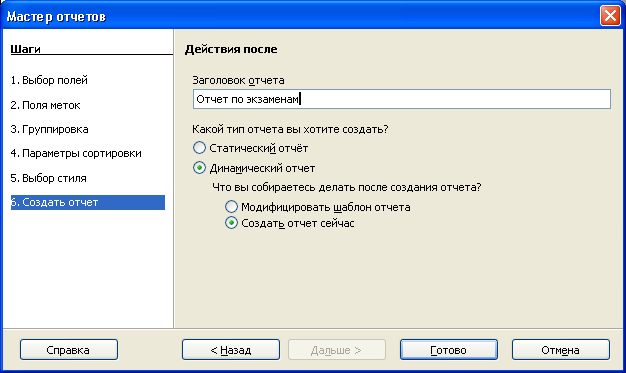Cancel the wizard via Отмена button
The width and height of the screenshot is (626, 373).
561,350
